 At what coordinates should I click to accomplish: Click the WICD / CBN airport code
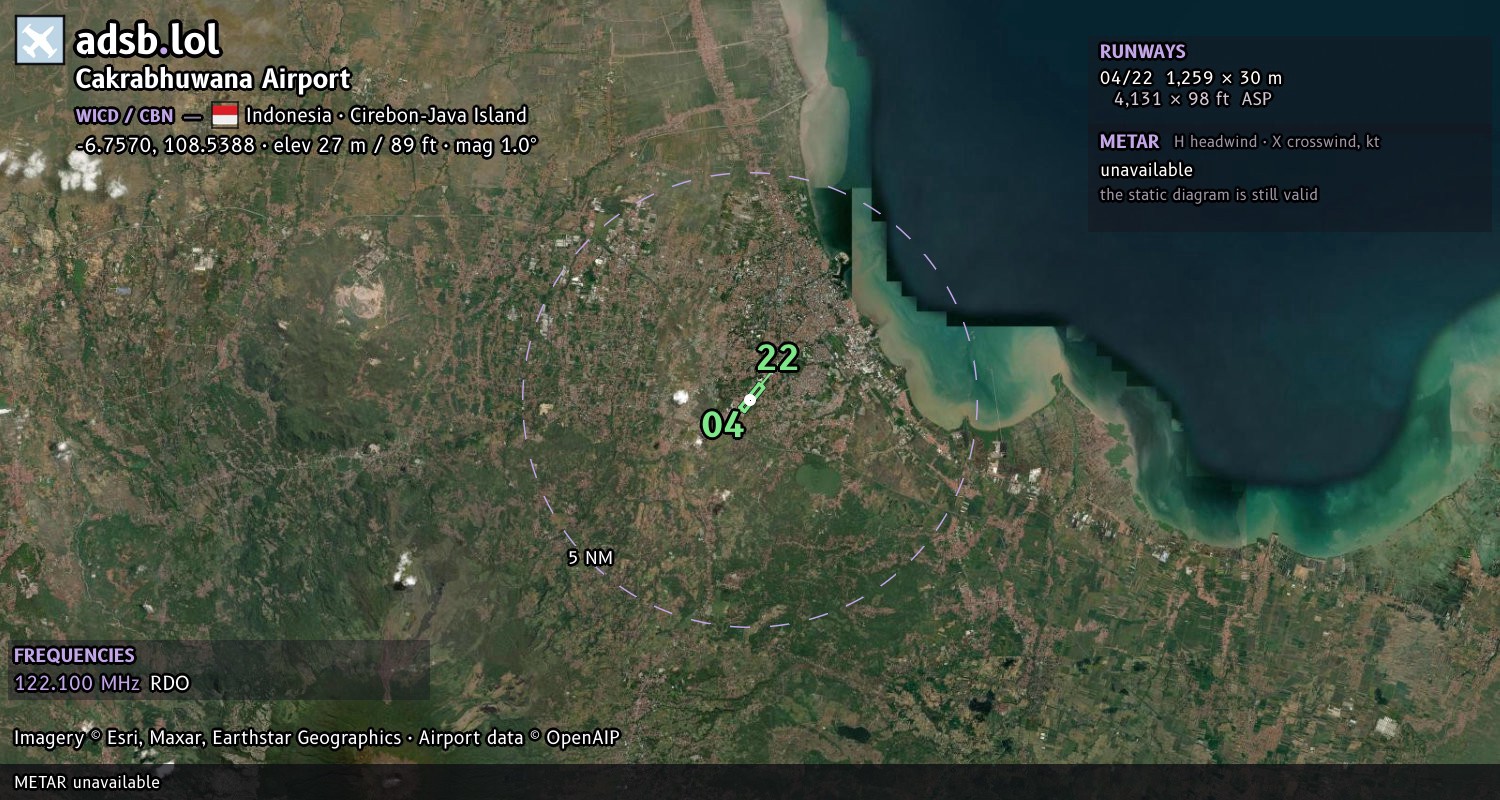(x=124, y=115)
